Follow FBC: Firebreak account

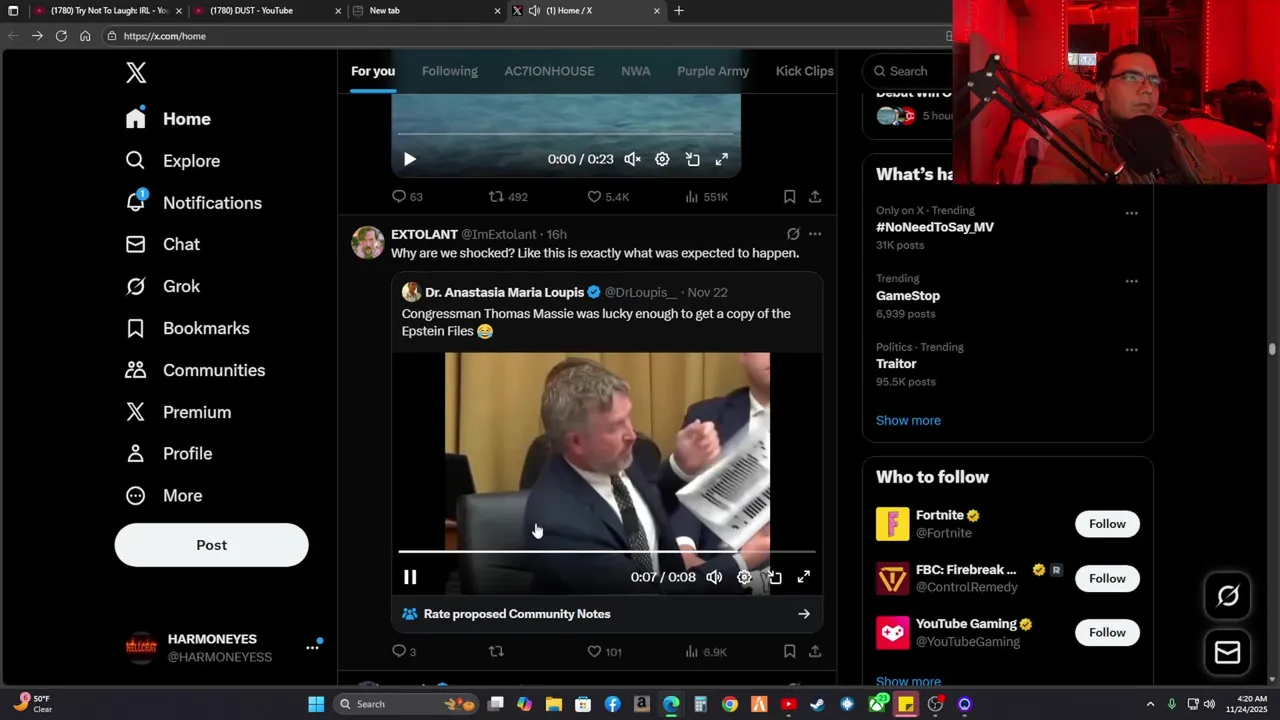tap(1107, 578)
